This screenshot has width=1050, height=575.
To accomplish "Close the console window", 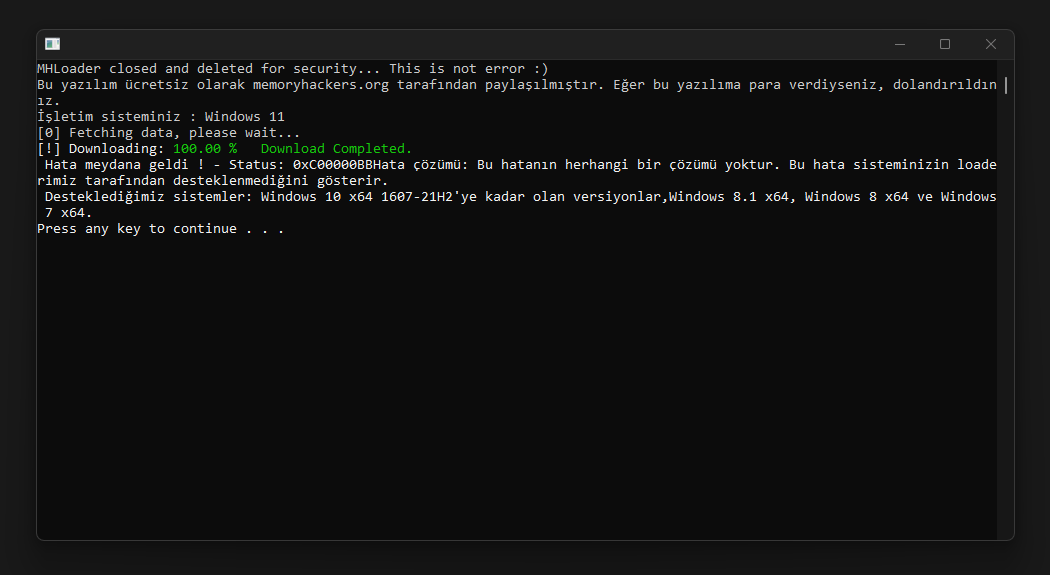I will [x=990, y=44].
